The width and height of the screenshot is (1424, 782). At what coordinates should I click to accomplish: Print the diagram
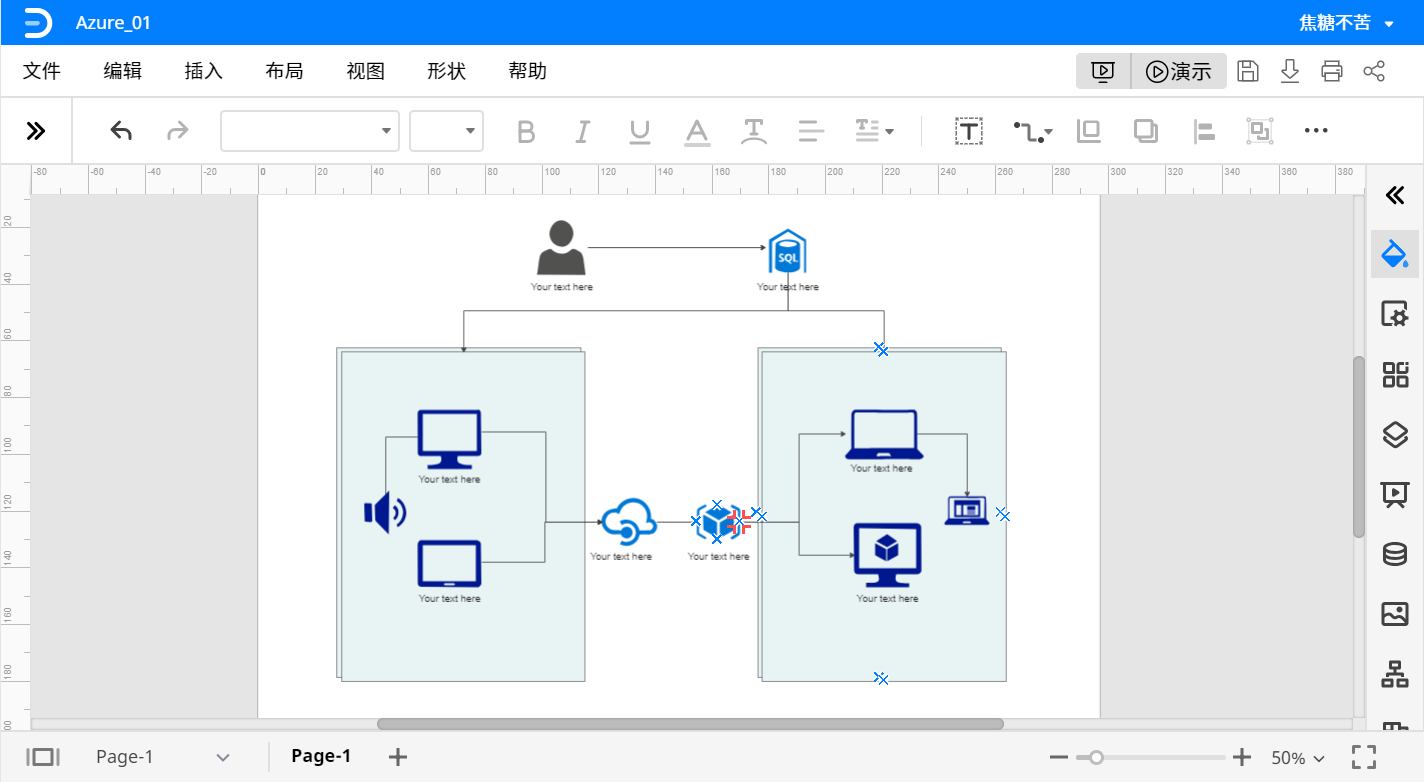(1332, 71)
